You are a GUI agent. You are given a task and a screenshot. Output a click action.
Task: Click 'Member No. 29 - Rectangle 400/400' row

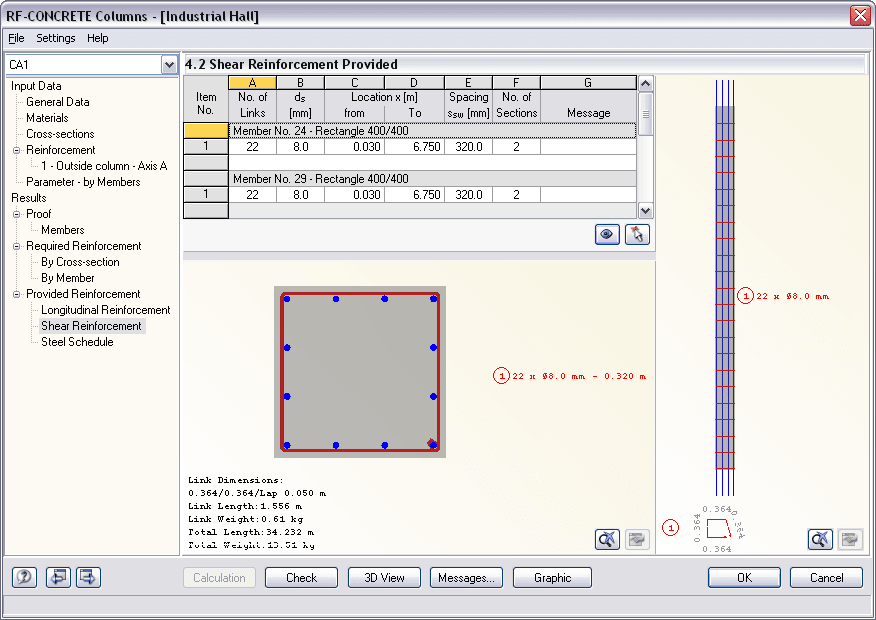432,179
